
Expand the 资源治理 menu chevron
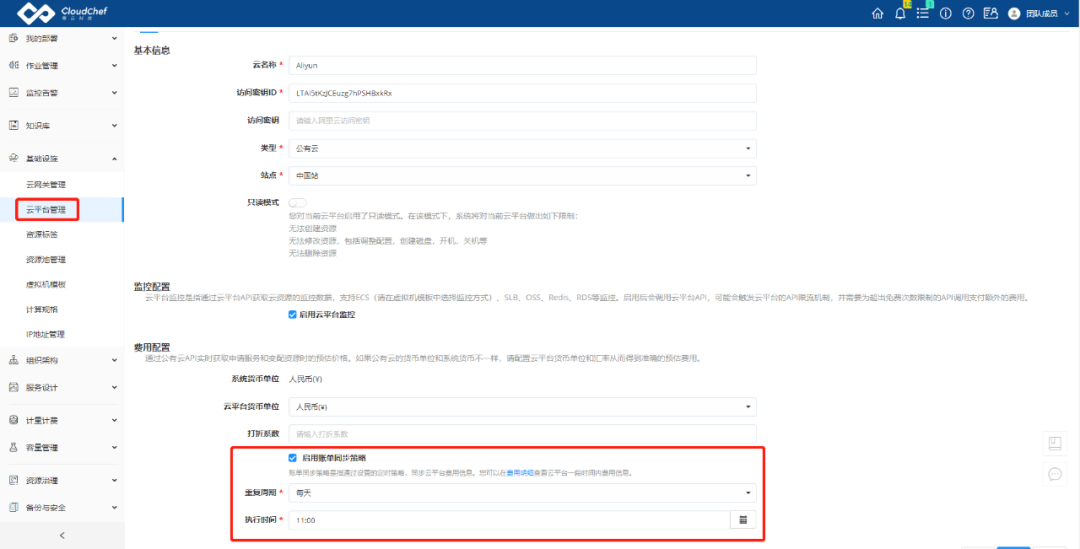pyautogui.click(x=114, y=480)
